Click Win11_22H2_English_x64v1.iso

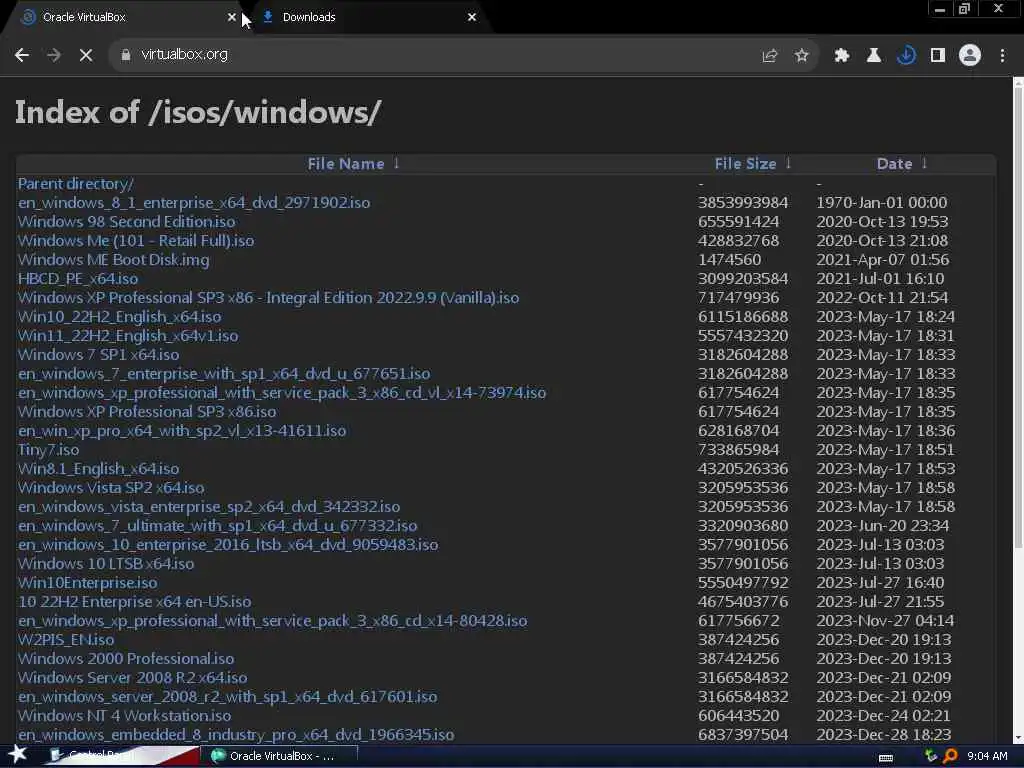tap(128, 336)
